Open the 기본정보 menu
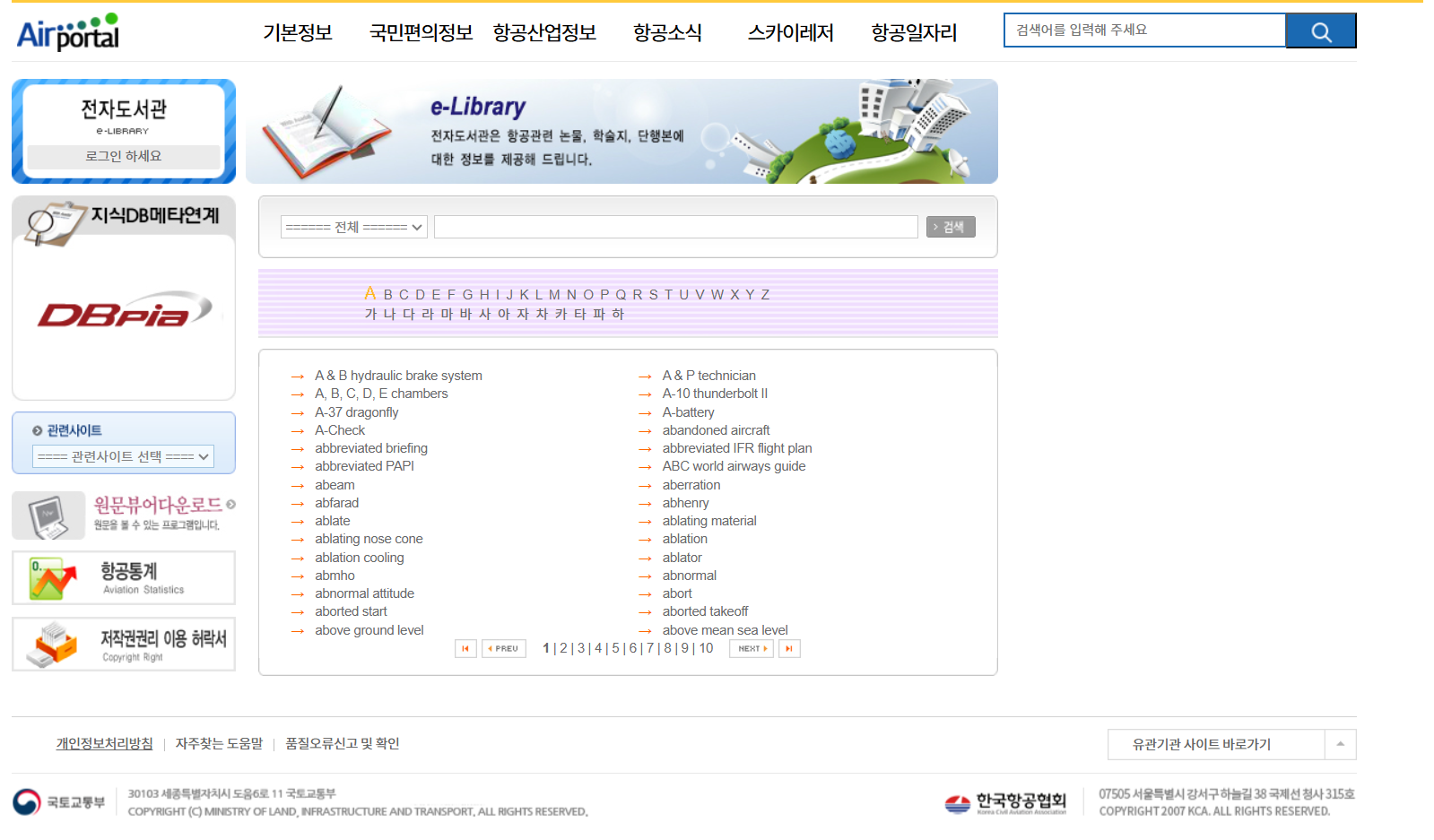This screenshot has height=840, width=1434. [x=297, y=33]
